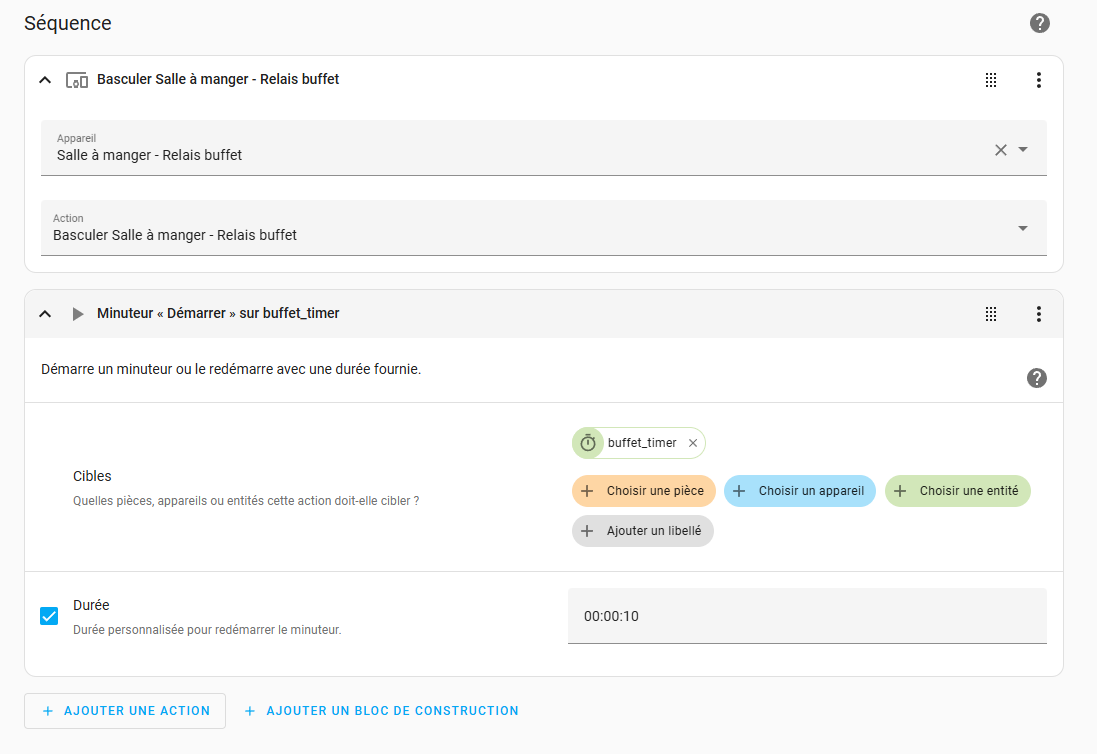Open the Appareil dropdown arrow
This screenshot has height=754, width=1097.
click(x=1023, y=150)
